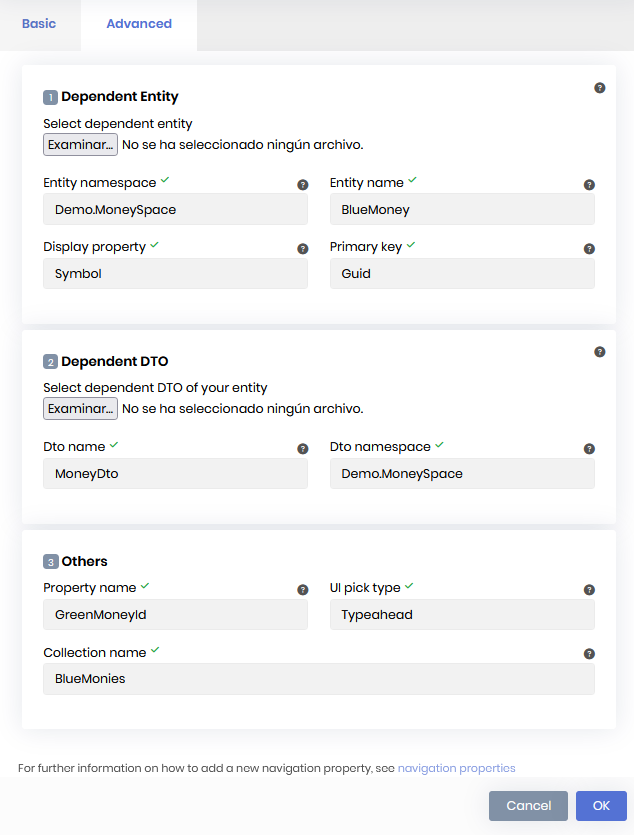This screenshot has width=634, height=835.
Task: Click help icon beside Collection name
Action: (x=589, y=654)
